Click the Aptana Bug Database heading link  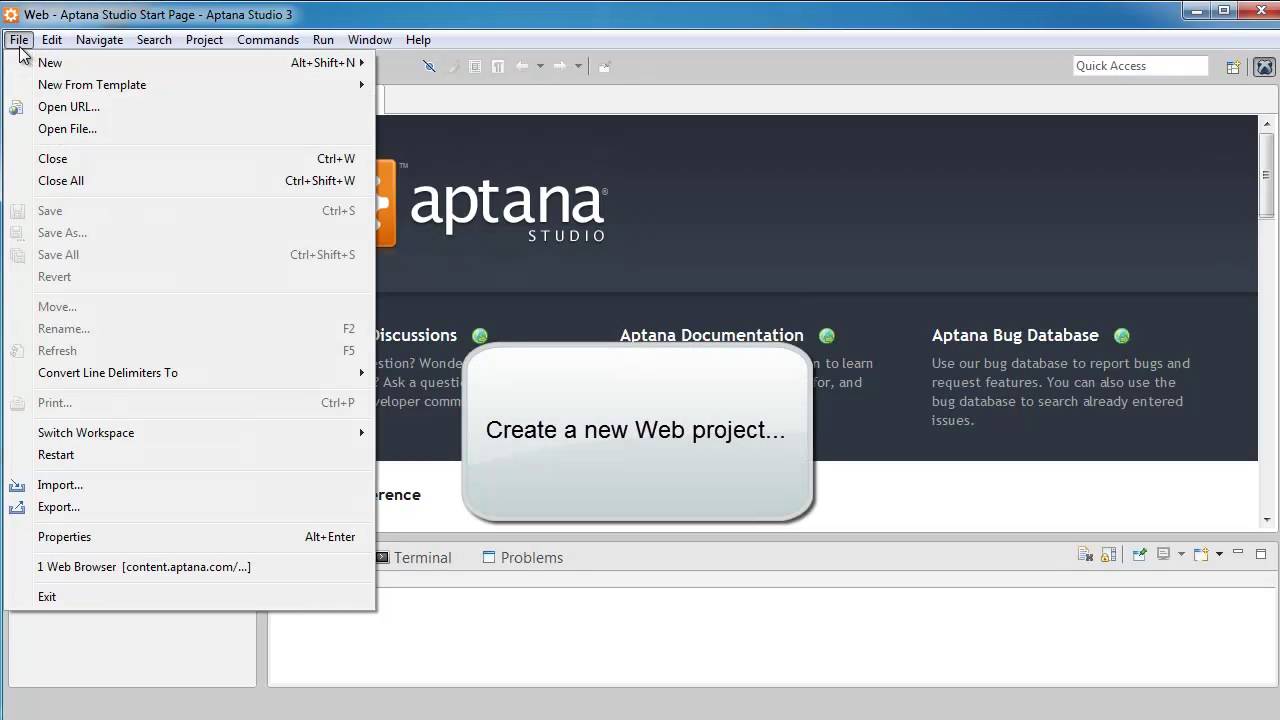point(1015,335)
